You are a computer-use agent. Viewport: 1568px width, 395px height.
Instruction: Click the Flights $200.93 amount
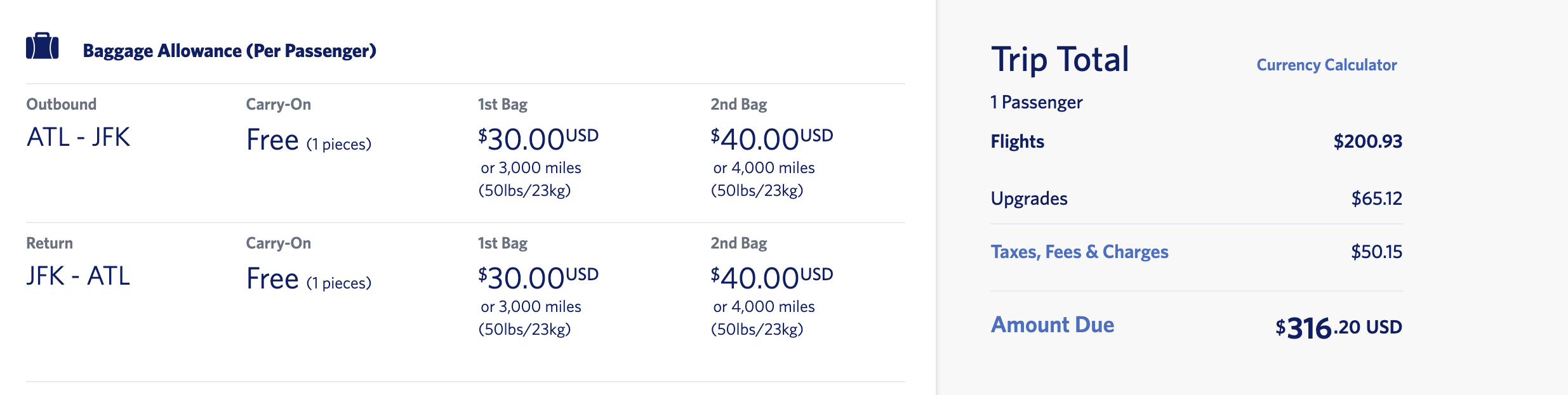pyautogui.click(x=1367, y=141)
